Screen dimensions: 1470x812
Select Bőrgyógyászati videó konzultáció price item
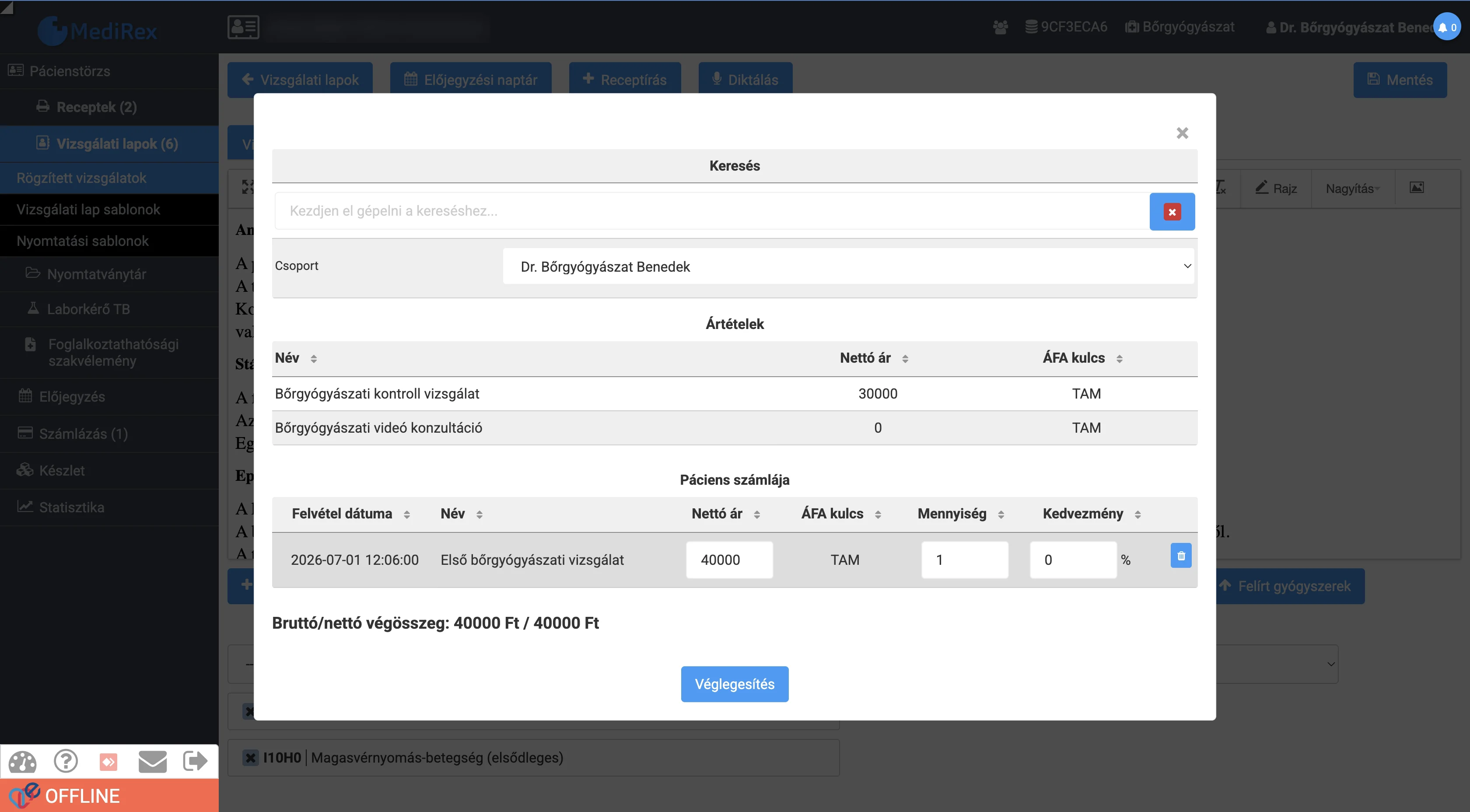coord(735,428)
